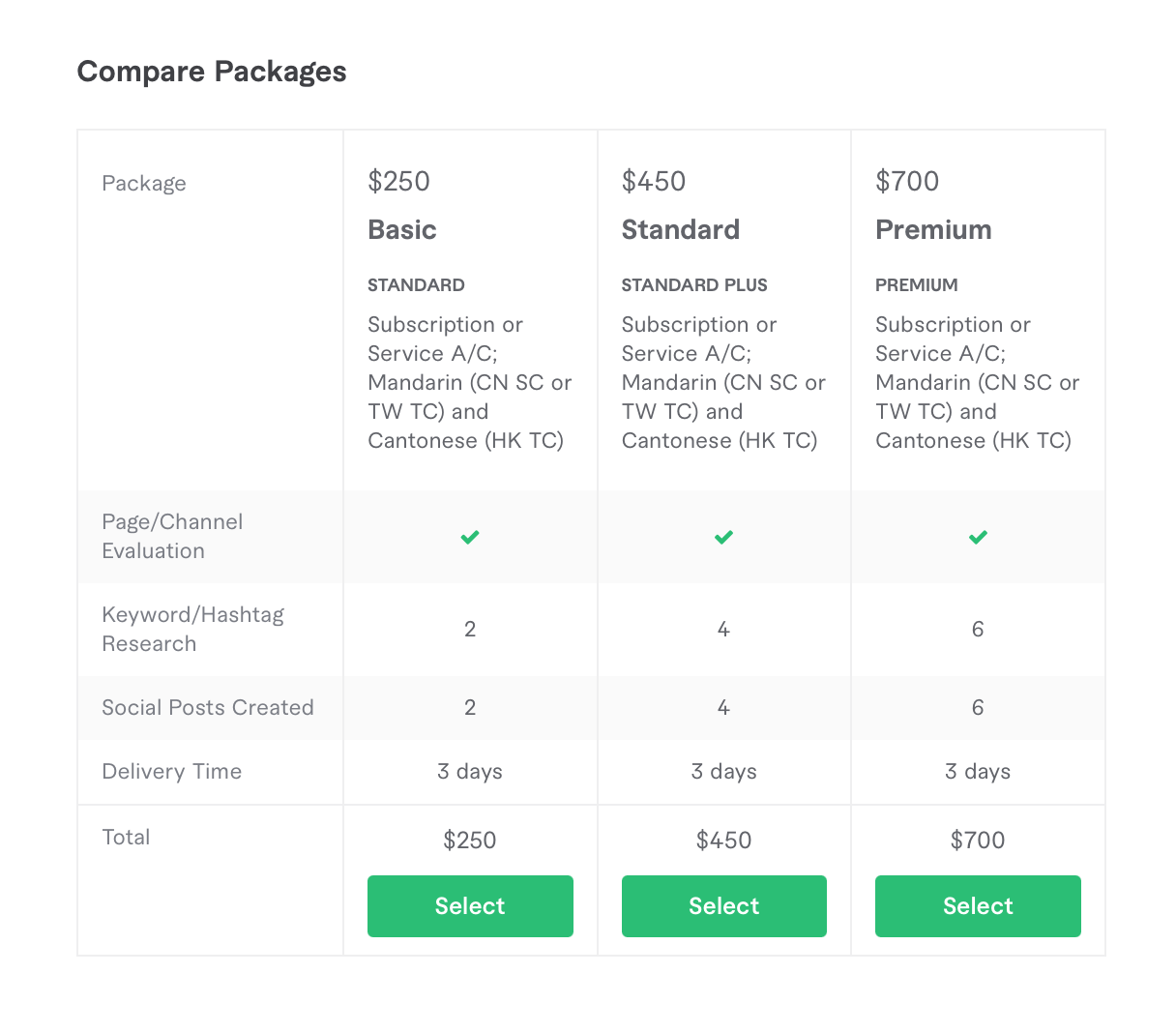
Task: Select the $250 Basic package
Action: coord(470,906)
